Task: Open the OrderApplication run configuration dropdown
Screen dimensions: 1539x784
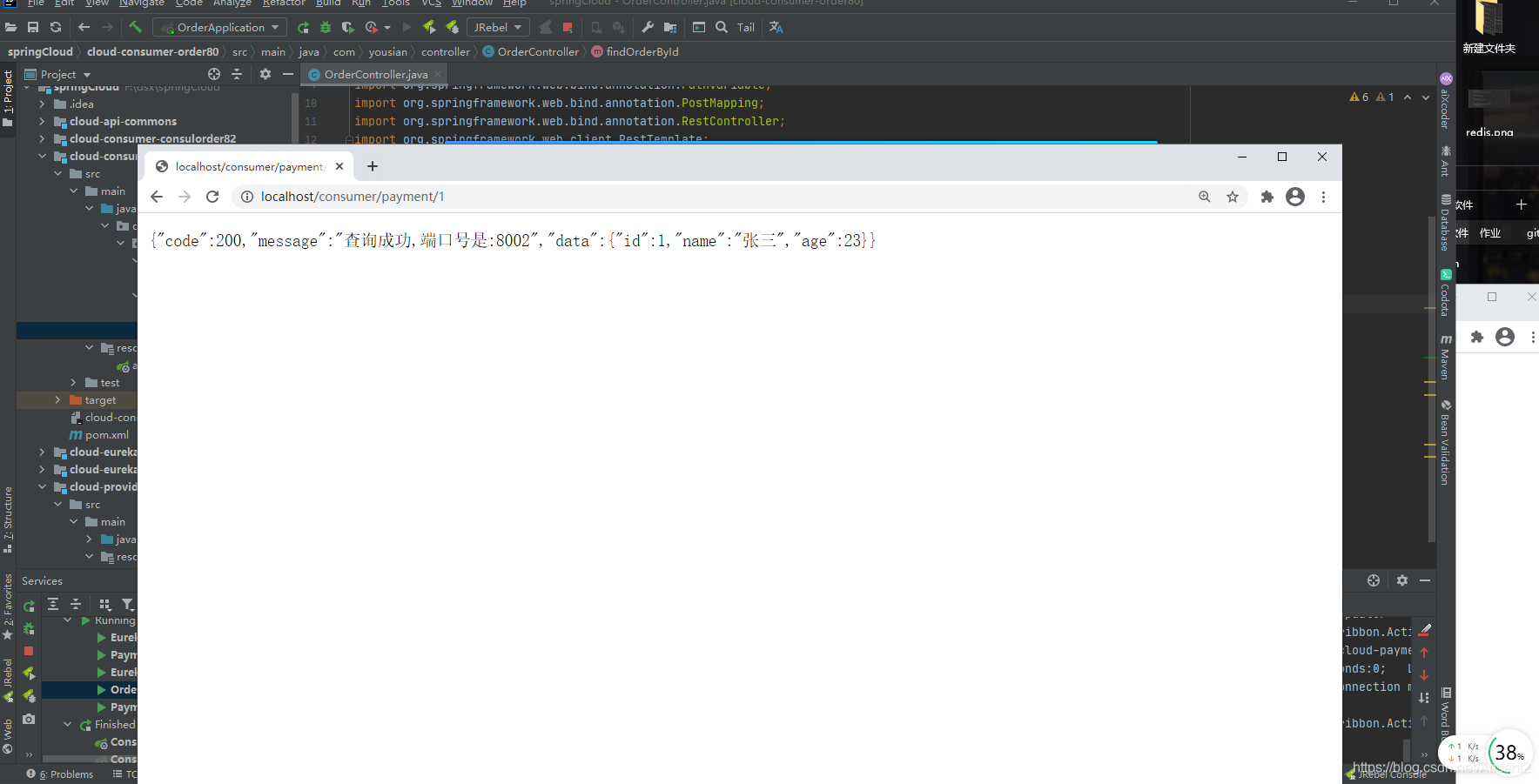Action: pyautogui.click(x=220, y=27)
